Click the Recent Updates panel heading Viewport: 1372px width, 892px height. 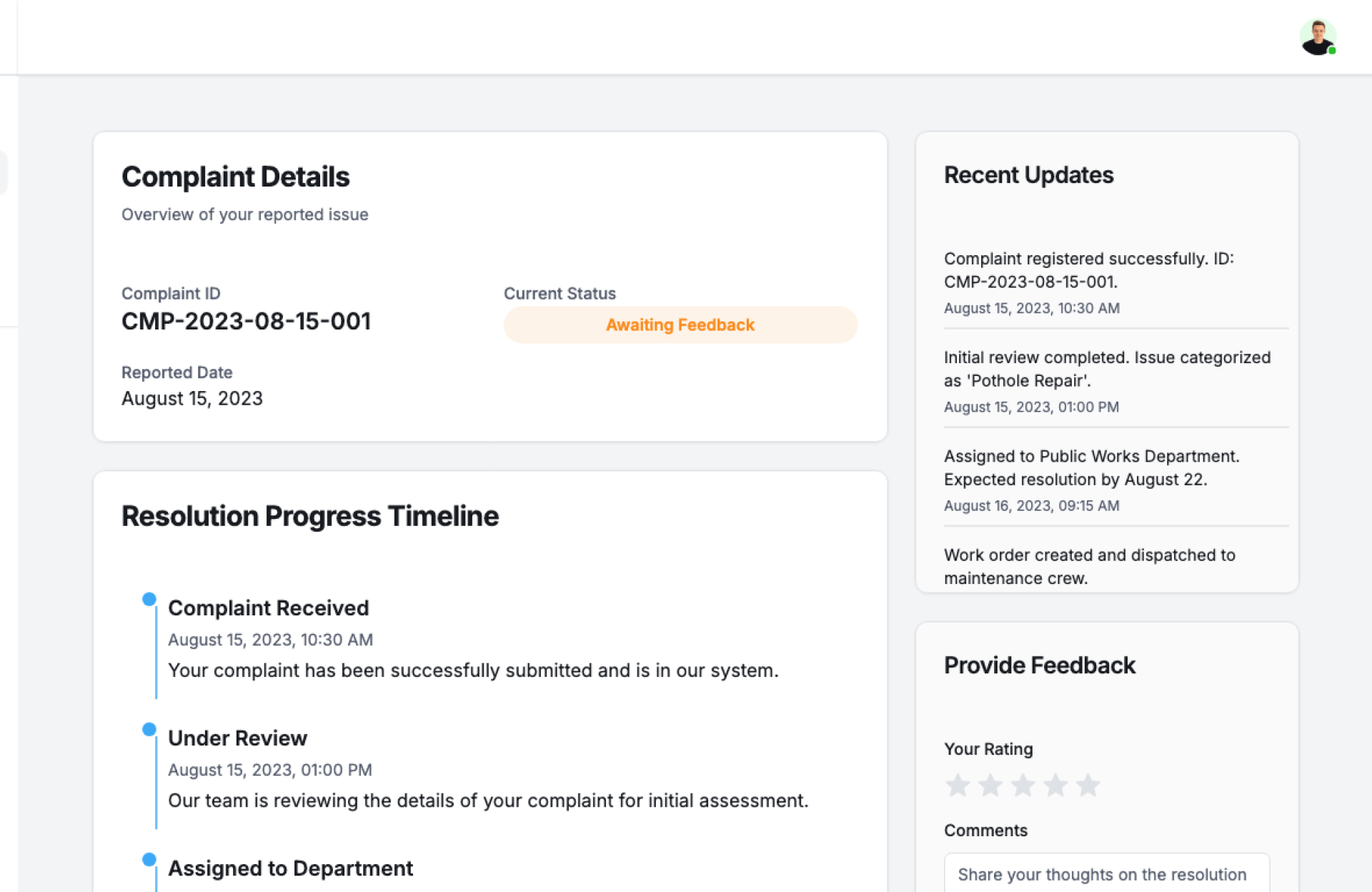click(x=1028, y=175)
